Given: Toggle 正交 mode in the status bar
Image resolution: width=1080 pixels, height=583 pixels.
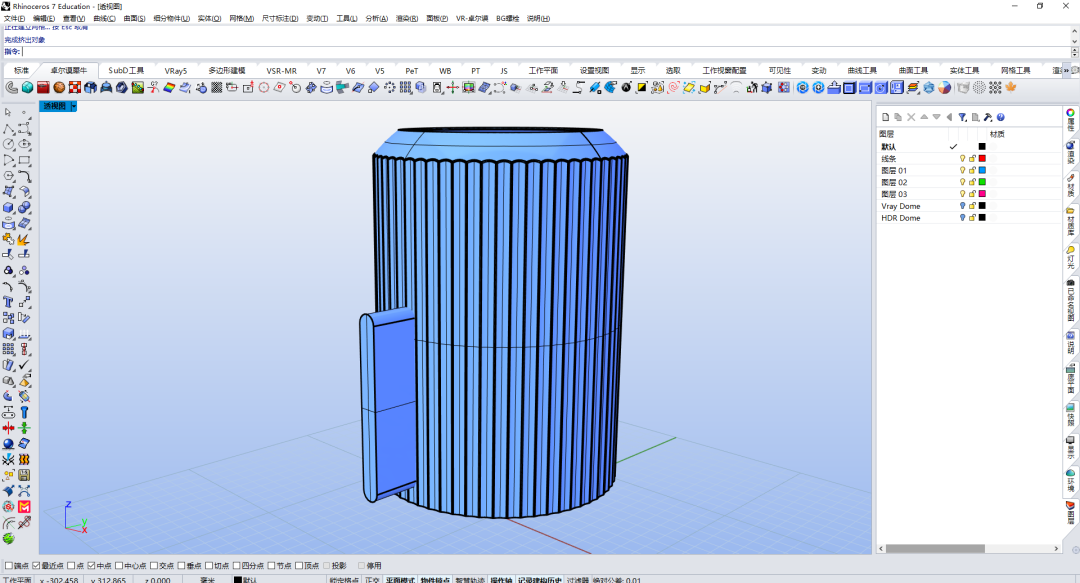Looking at the screenshot, I should pyautogui.click(x=372, y=580).
